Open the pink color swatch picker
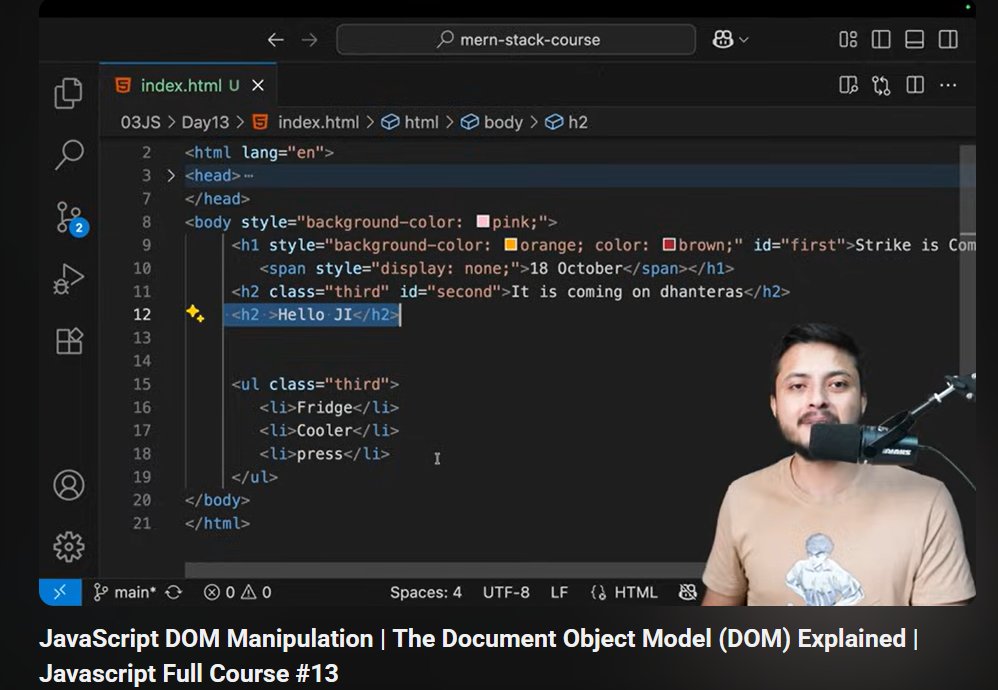The height and width of the screenshot is (690, 998). (x=483, y=222)
